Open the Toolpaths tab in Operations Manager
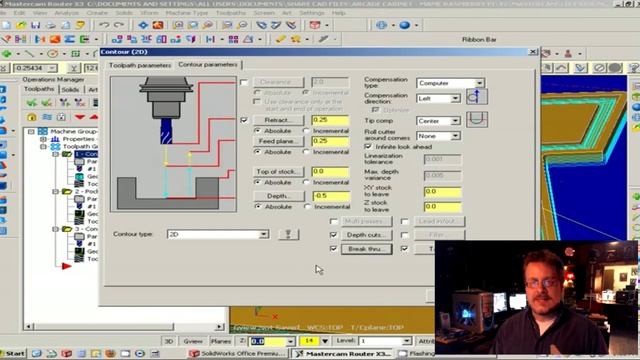The width and height of the screenshot is (640, 360). 39,89
